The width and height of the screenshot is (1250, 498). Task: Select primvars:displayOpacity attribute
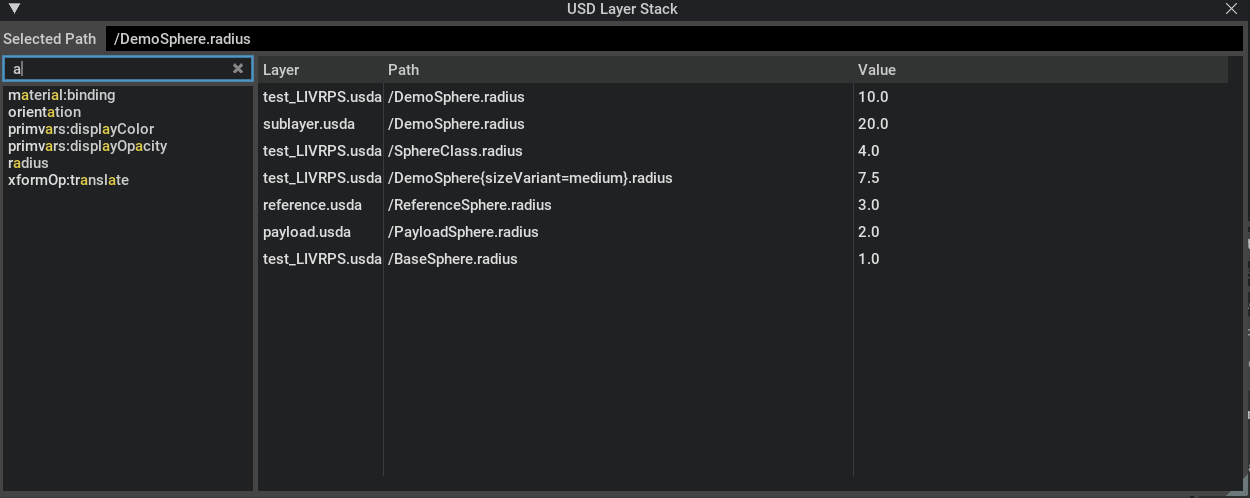pyautogui.click(x=87, y=146)
